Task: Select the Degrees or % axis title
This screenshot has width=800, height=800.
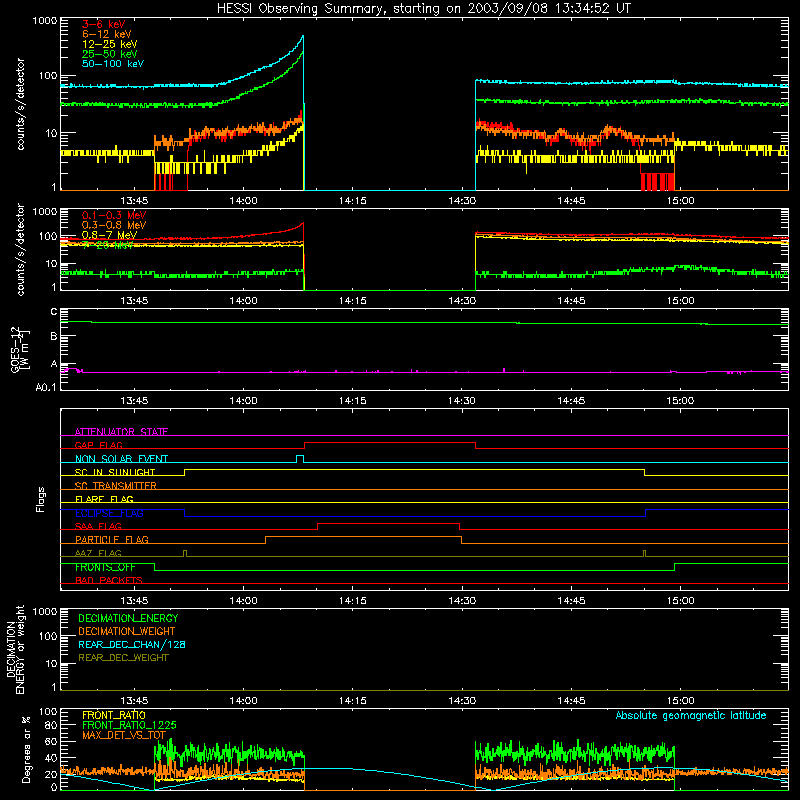Action: coord(26,750)
